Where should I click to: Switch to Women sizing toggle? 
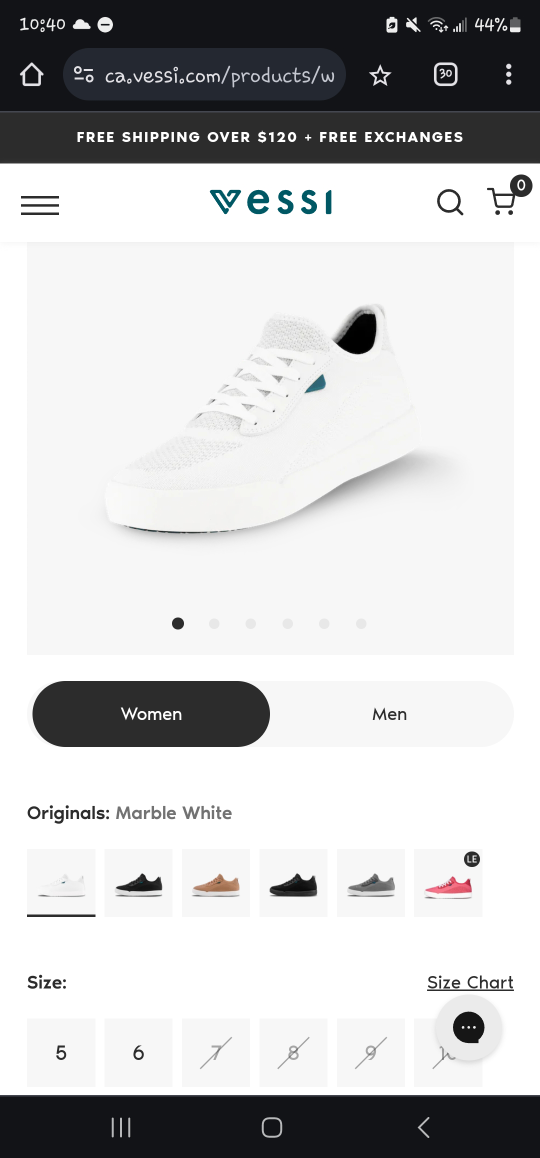[x=151, y=713]
